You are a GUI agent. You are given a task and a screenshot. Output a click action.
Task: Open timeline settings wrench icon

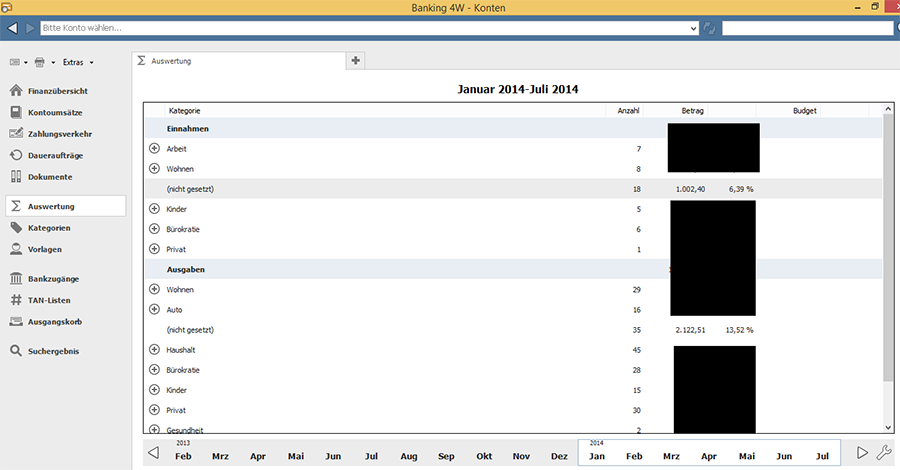(884, 453)
